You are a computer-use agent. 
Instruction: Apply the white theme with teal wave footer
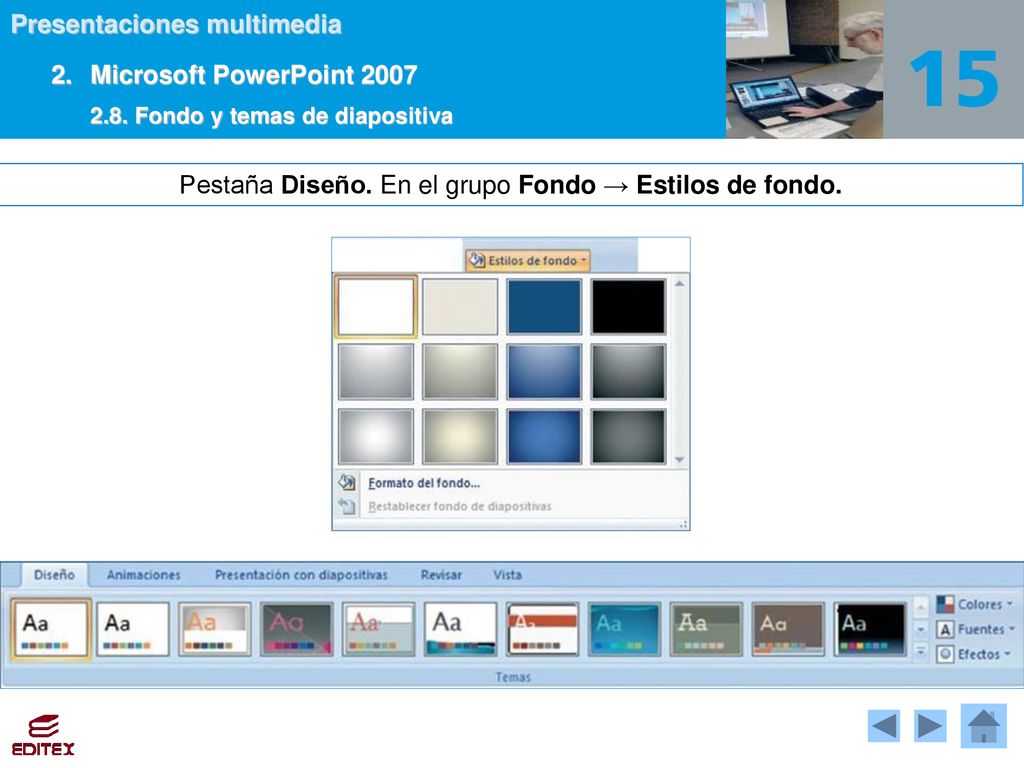click(x=460, y=630)
